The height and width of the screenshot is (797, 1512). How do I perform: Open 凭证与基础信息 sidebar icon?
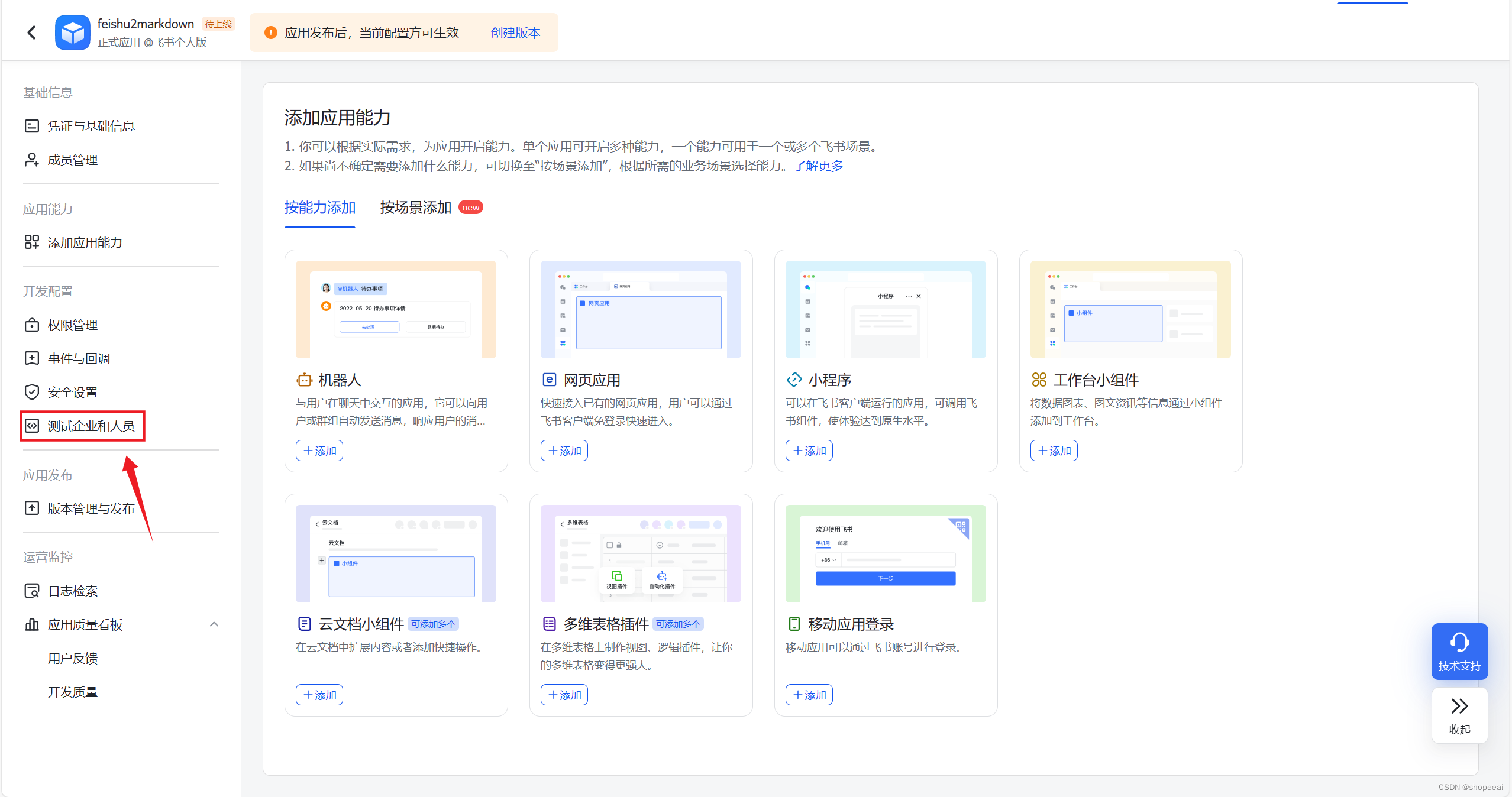click(32, 126)
